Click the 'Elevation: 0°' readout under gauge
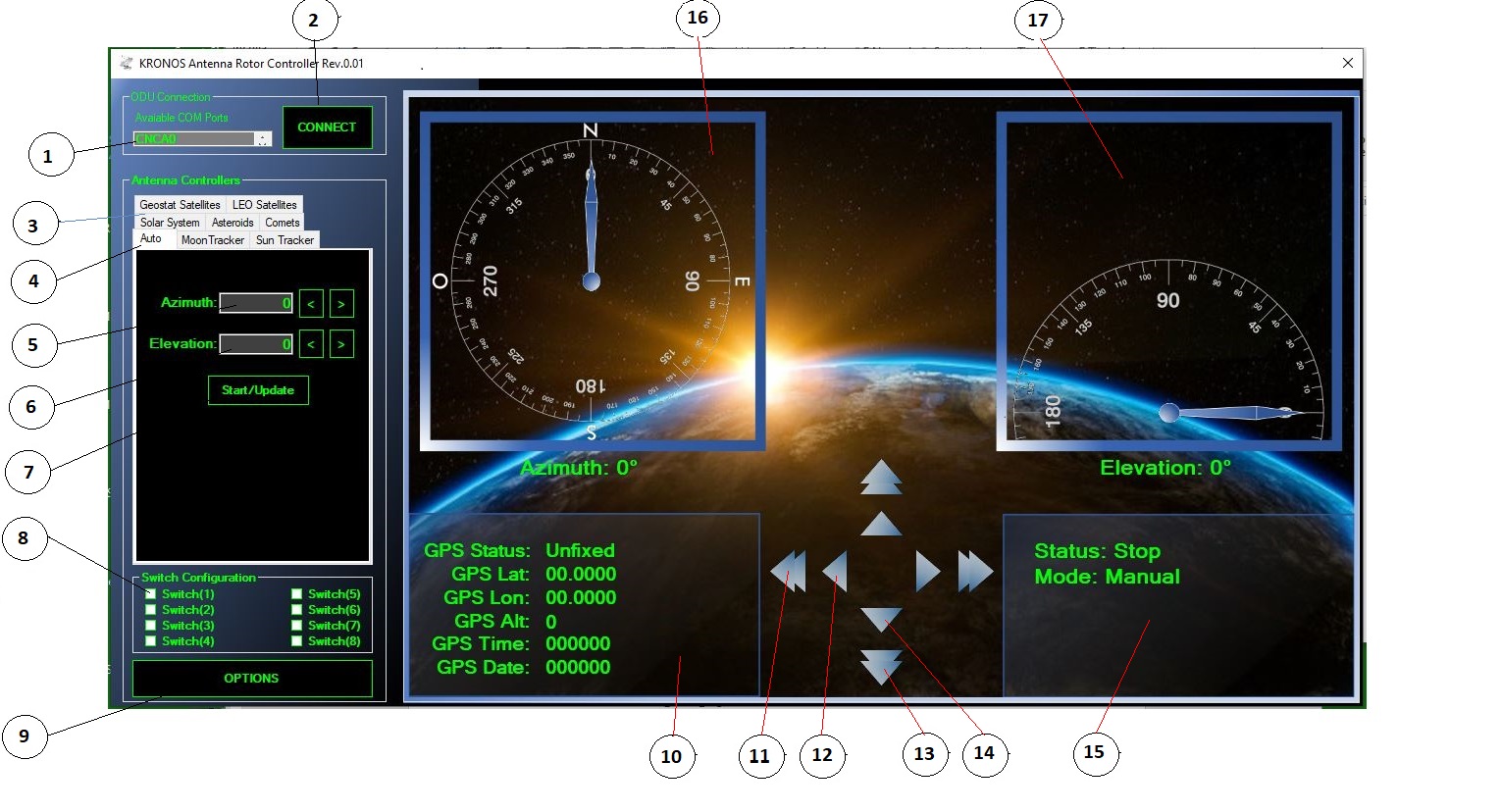 pyautogui.click(x=1165, y=468)
